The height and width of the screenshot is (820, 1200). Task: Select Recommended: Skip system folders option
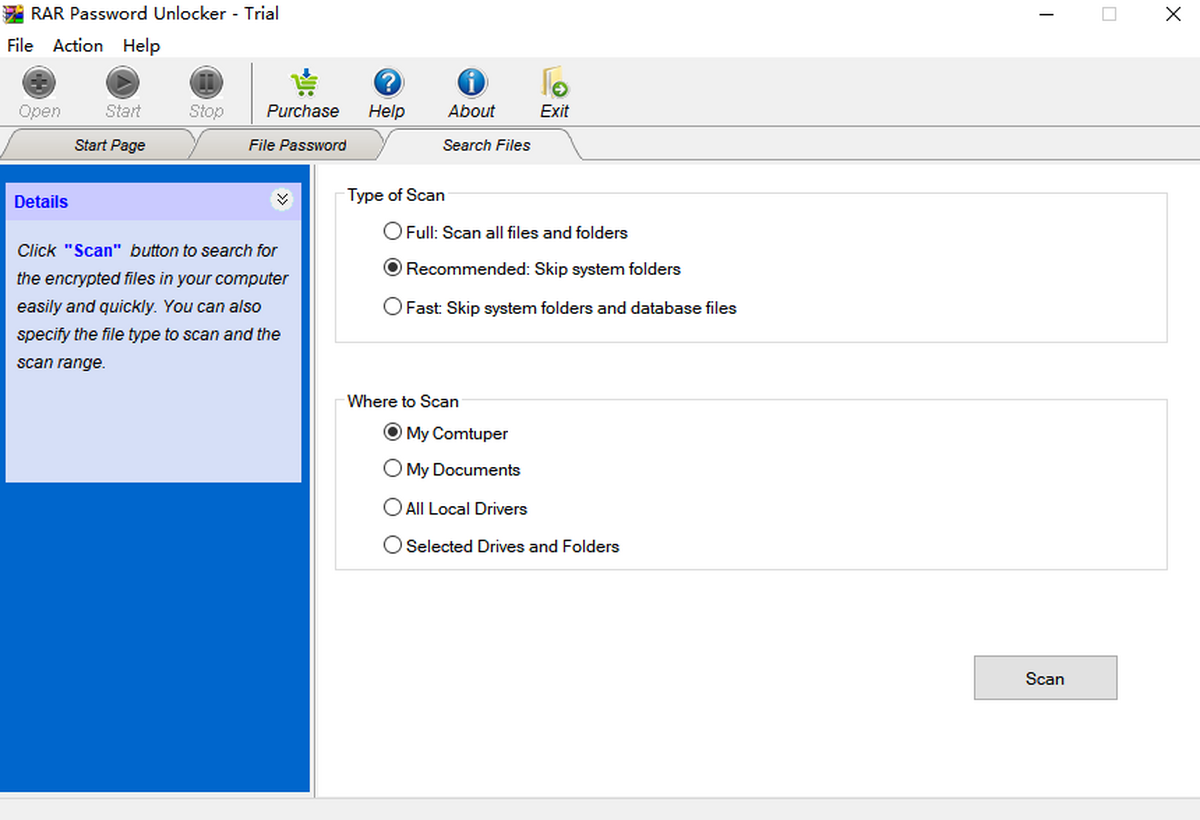[x=532, y=269]
